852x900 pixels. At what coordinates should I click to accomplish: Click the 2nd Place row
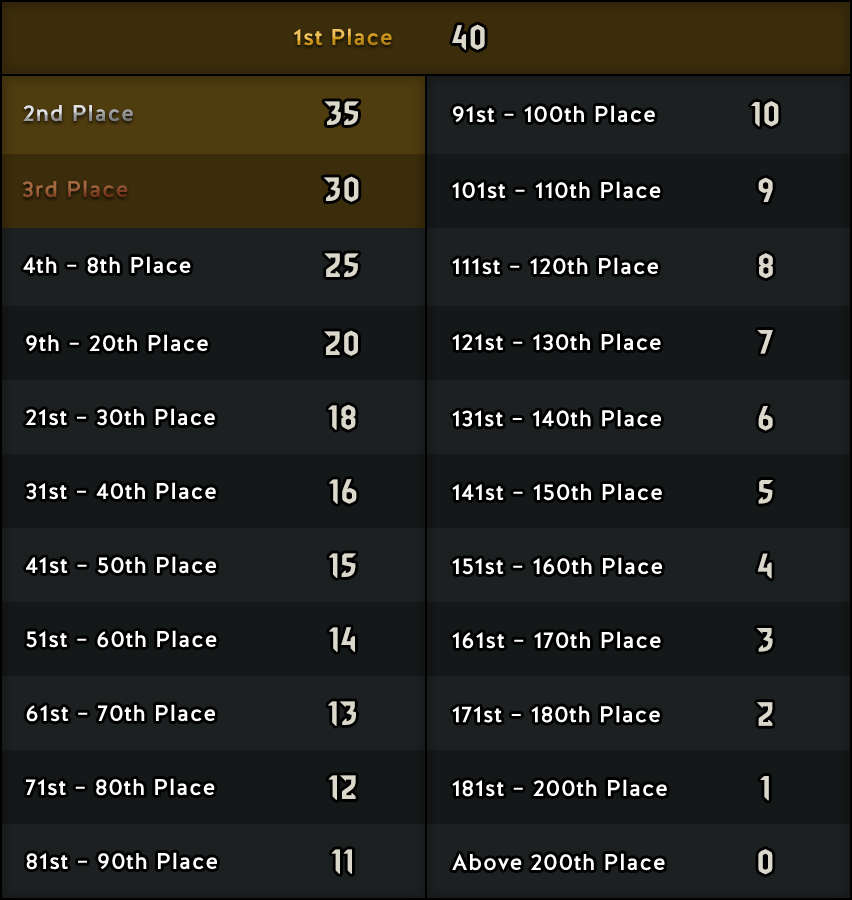(x=214, y=115)
